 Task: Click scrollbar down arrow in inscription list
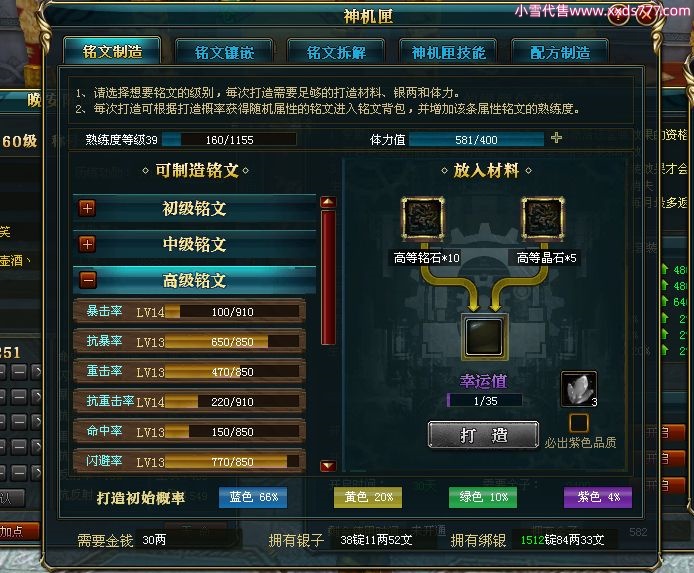tap(328, 465)
